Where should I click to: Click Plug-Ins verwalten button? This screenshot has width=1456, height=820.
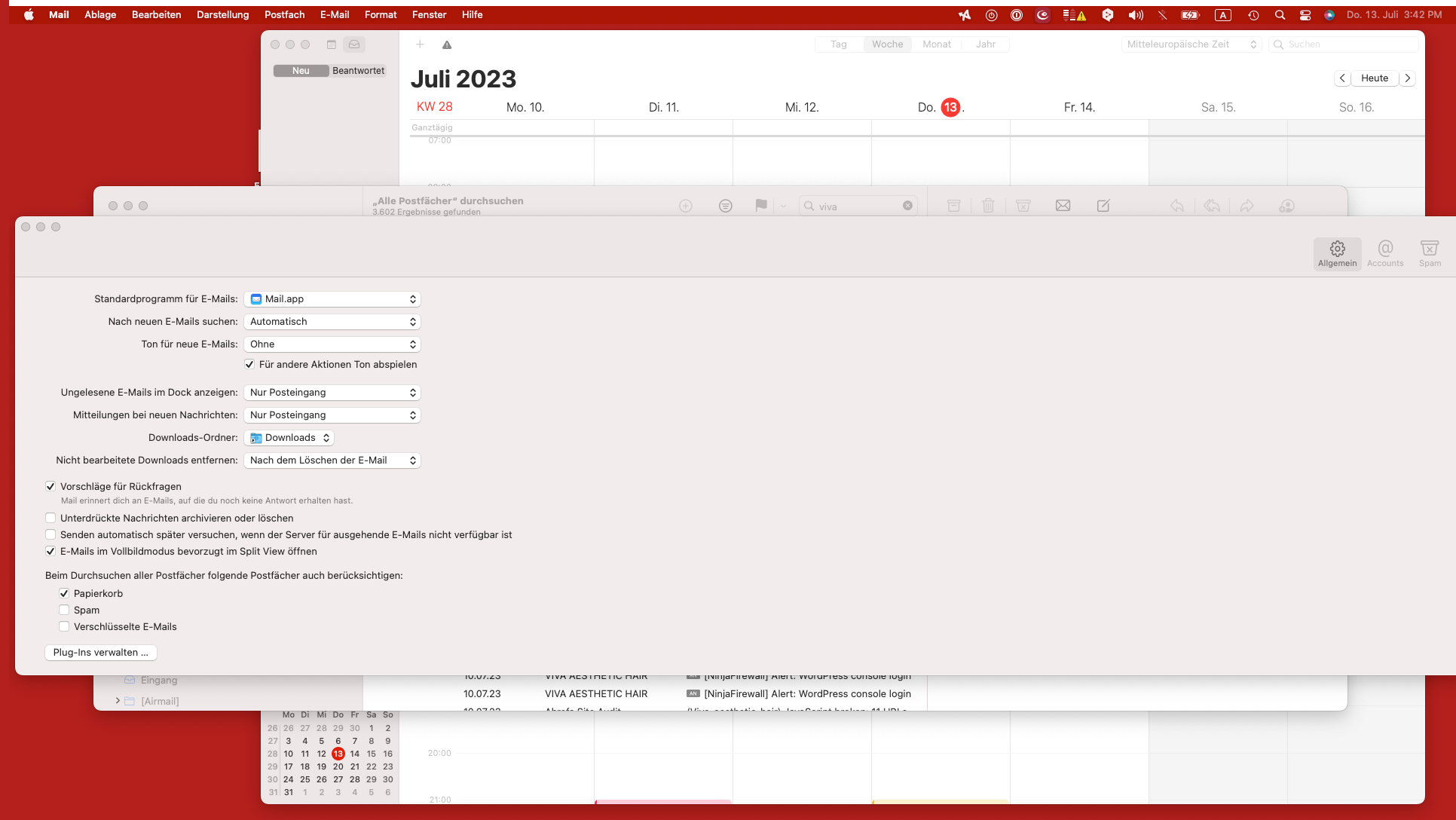point(101,653)
